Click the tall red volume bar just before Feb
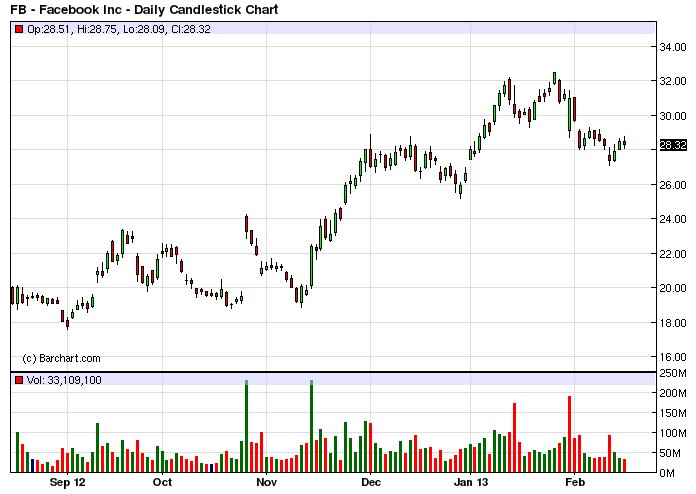 click(x=569, y=434)
